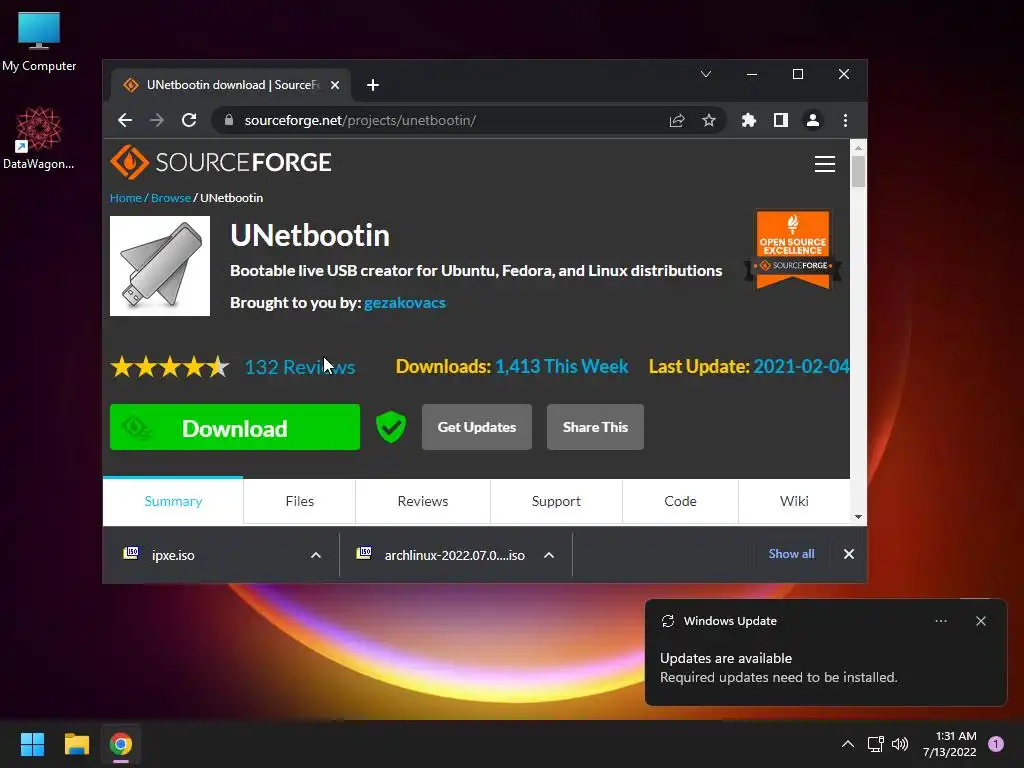Click the notification count badge
The image size is (1024, 768).
(996, 744)
